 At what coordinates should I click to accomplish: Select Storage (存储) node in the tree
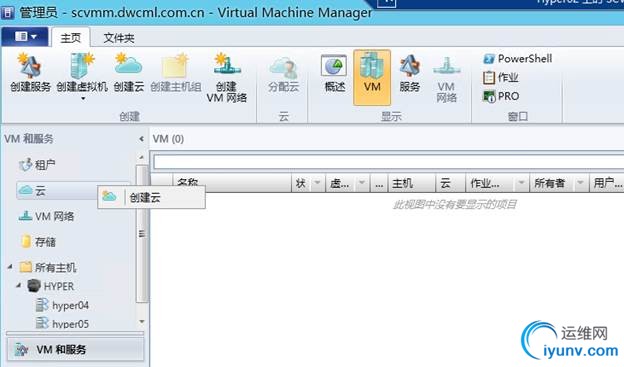click(39, 242)
